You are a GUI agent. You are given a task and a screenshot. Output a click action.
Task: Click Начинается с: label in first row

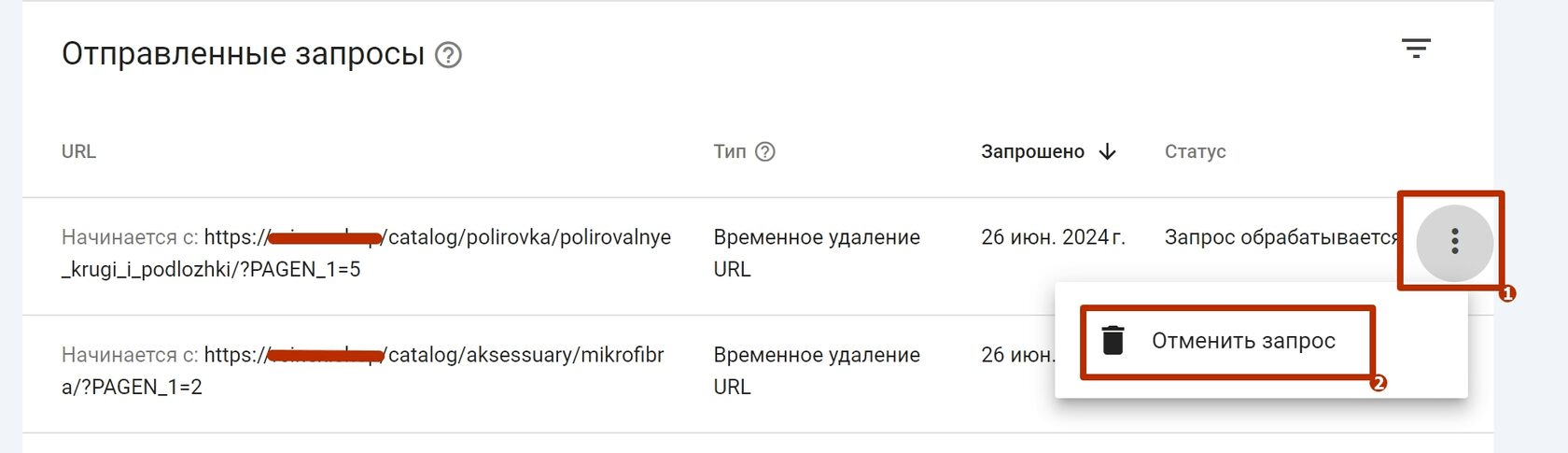point(130,237)
